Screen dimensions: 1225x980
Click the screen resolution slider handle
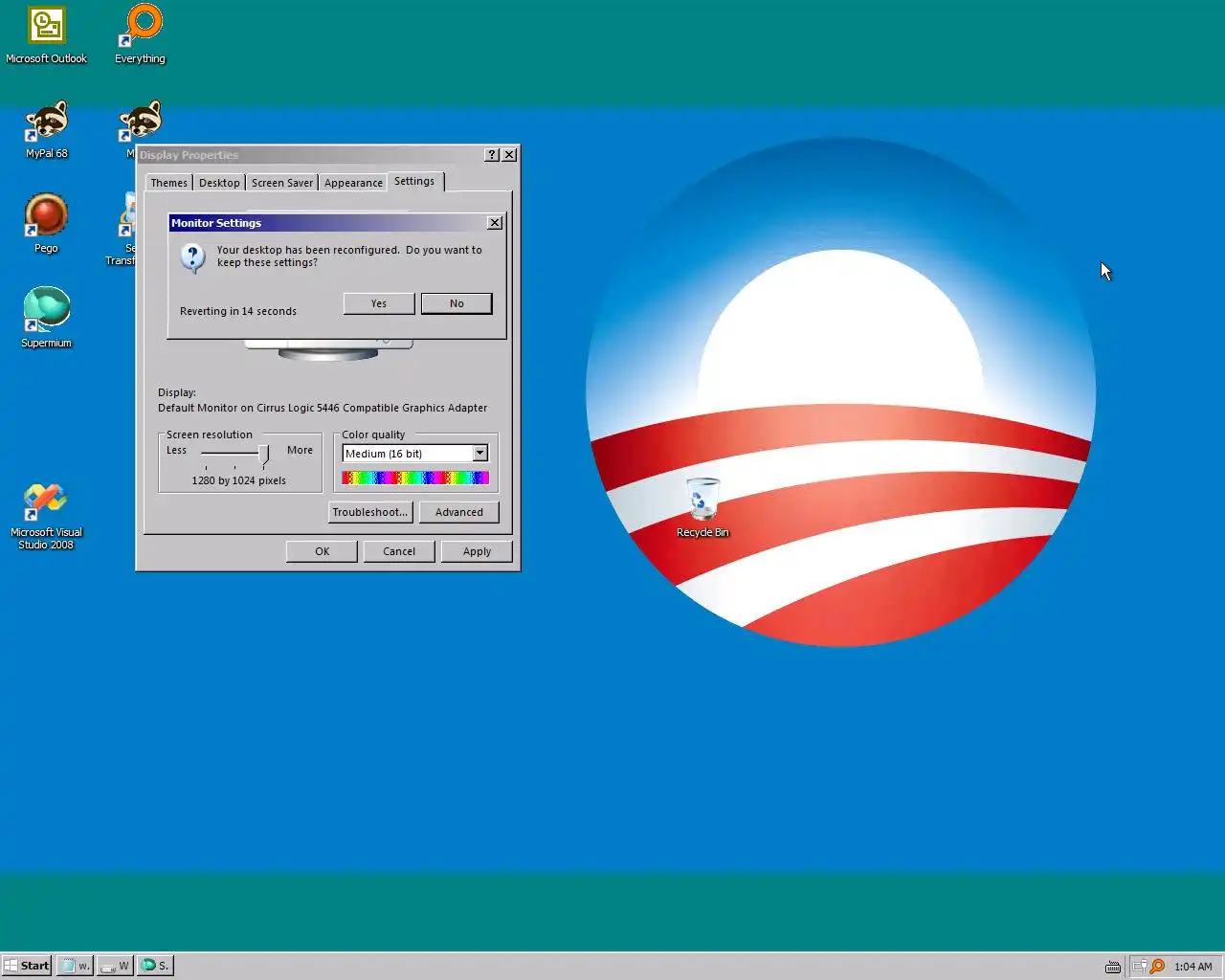coord(263,453)
